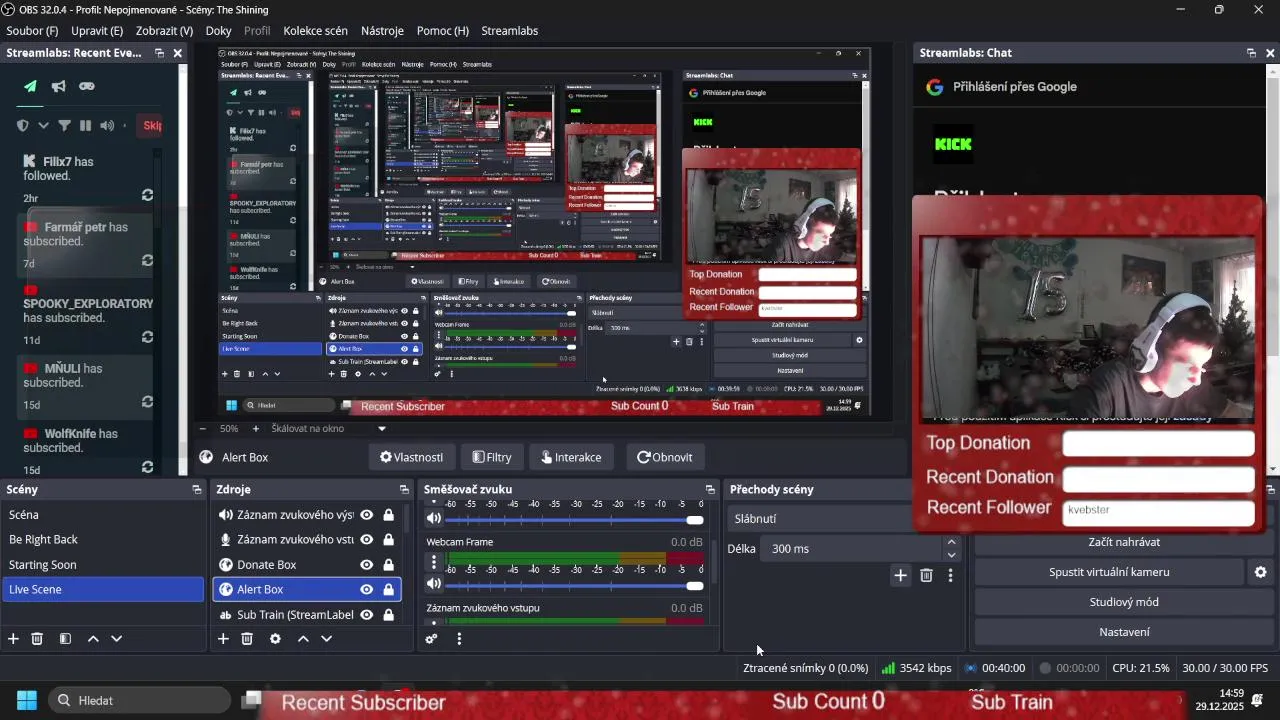Click the shield safe mode icon
Screen dimensions: 1280x720
click(x=22, y=125)
